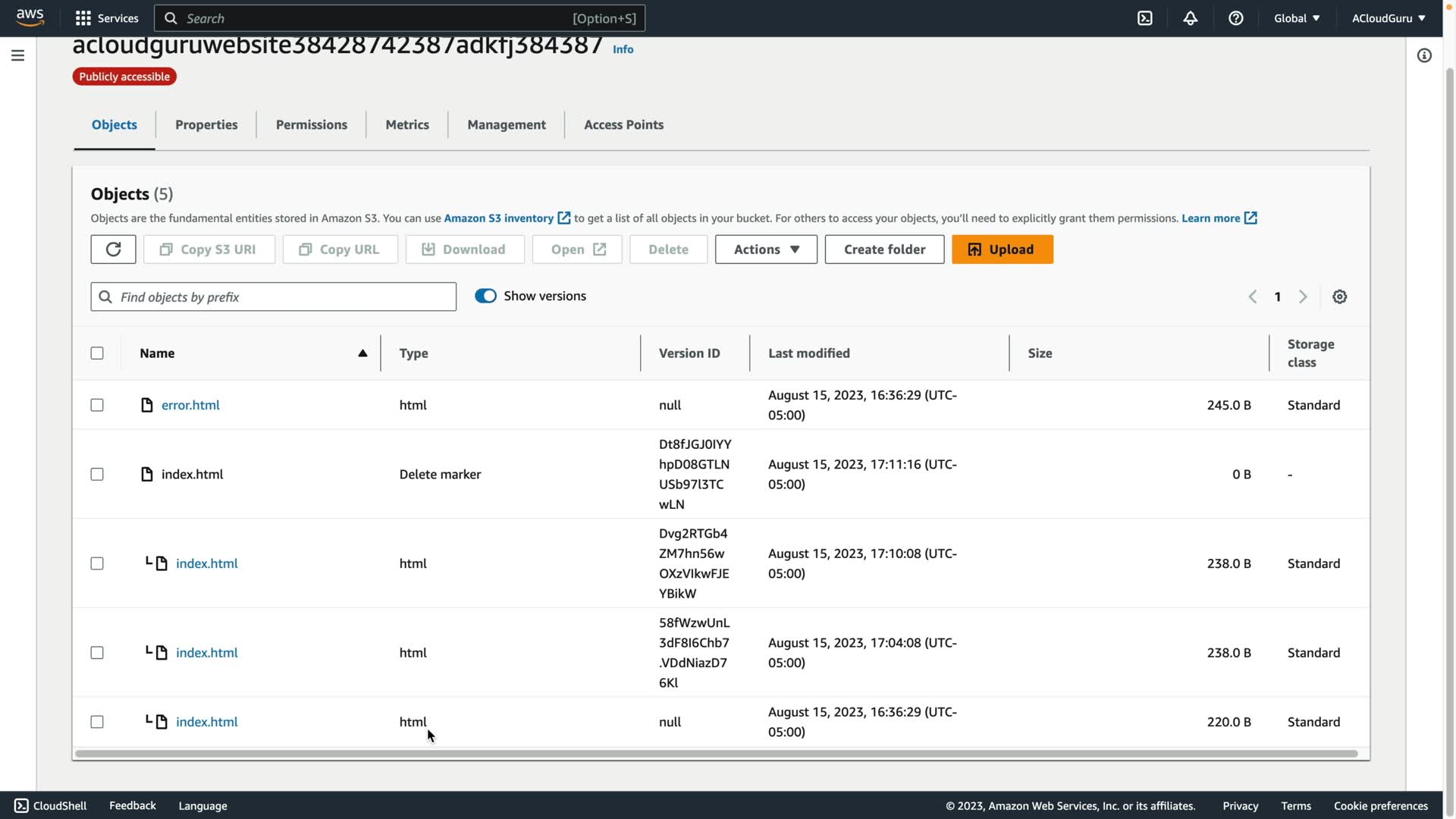Open the ACloudGuru account menu
The image size is (1456, 819).
(x=1388, y=18)
